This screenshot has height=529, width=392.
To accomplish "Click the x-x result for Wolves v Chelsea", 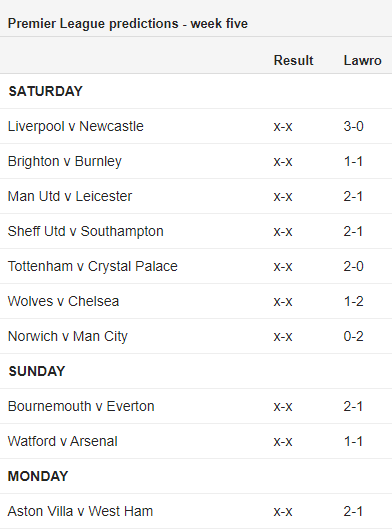I will tap(283, 301).
